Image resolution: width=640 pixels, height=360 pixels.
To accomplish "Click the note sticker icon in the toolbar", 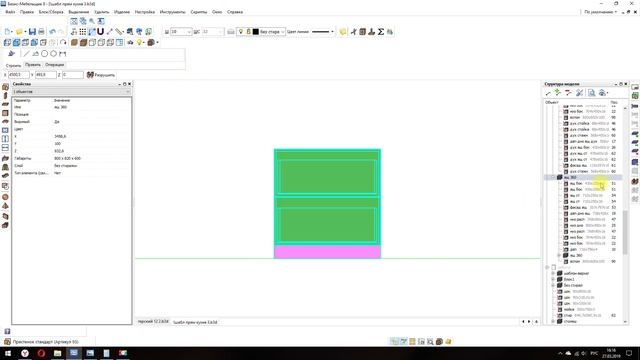I will coord(343,31).
